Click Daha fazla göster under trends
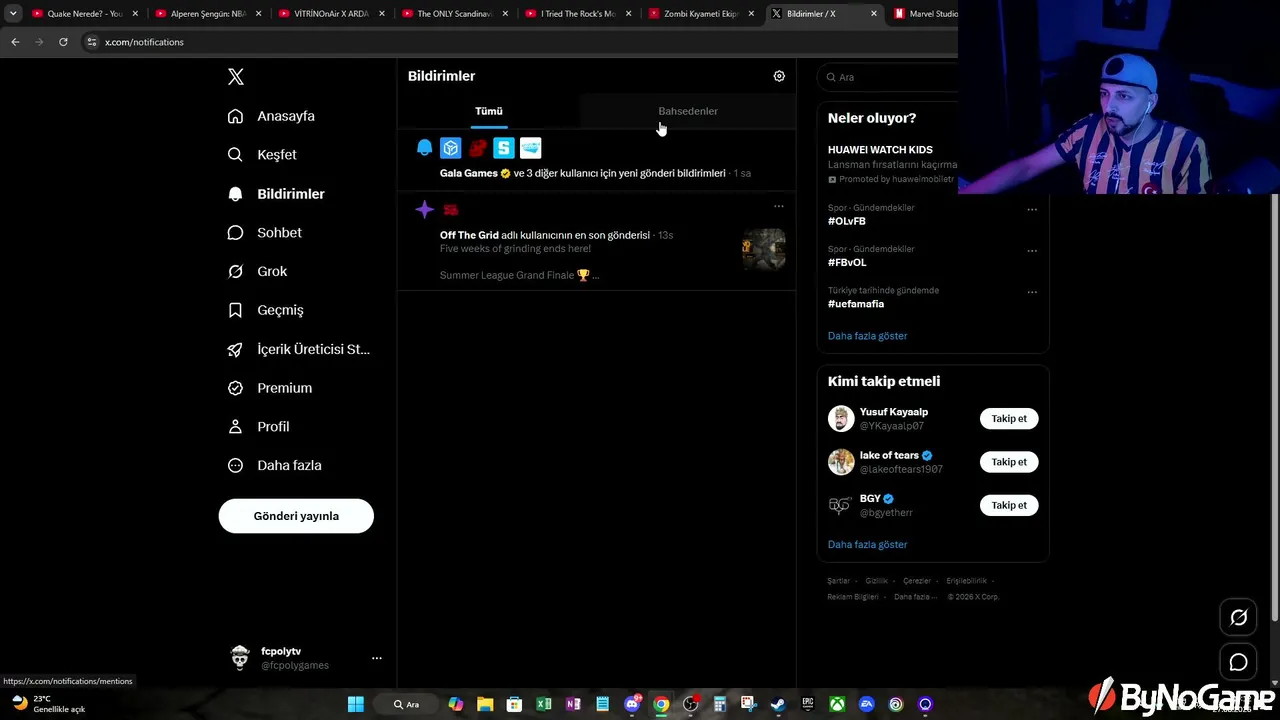This screenshot has height=720, width=1280. [x=867, y=336]
